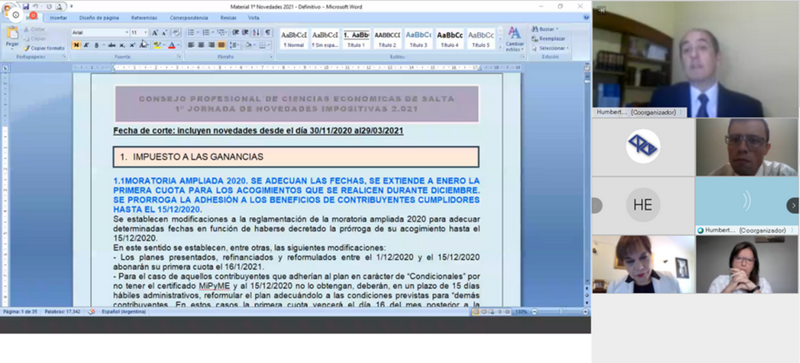Open the Referencias ribbon tab
The image size is (800, 363).
(x=144, y=18)
